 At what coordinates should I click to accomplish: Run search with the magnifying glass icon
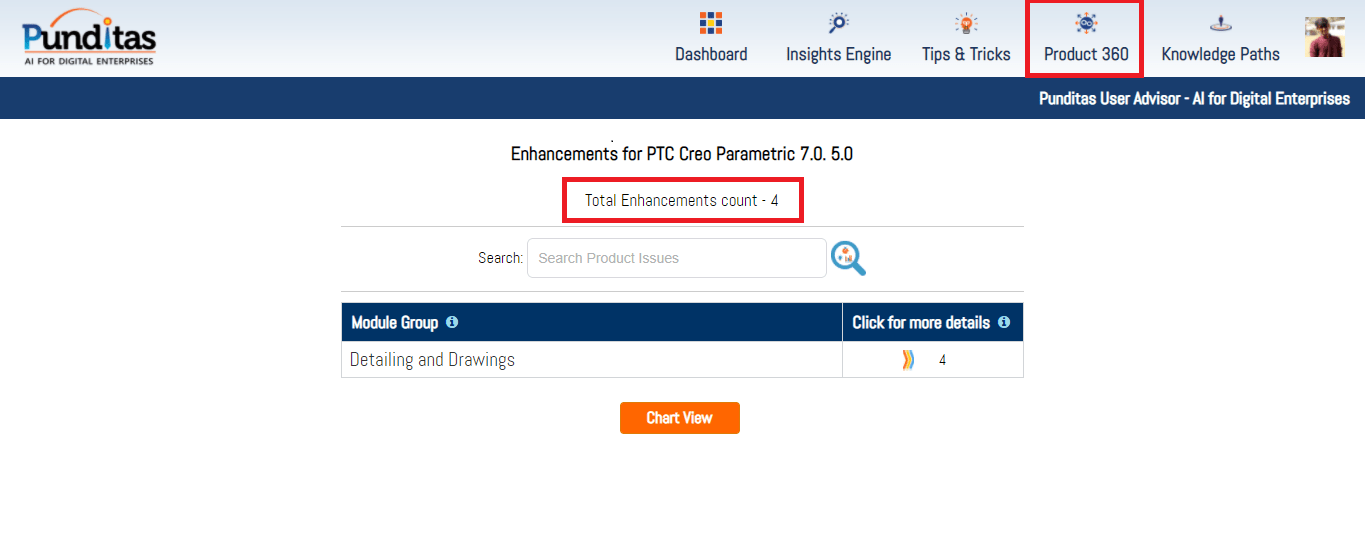pos(848,258)
